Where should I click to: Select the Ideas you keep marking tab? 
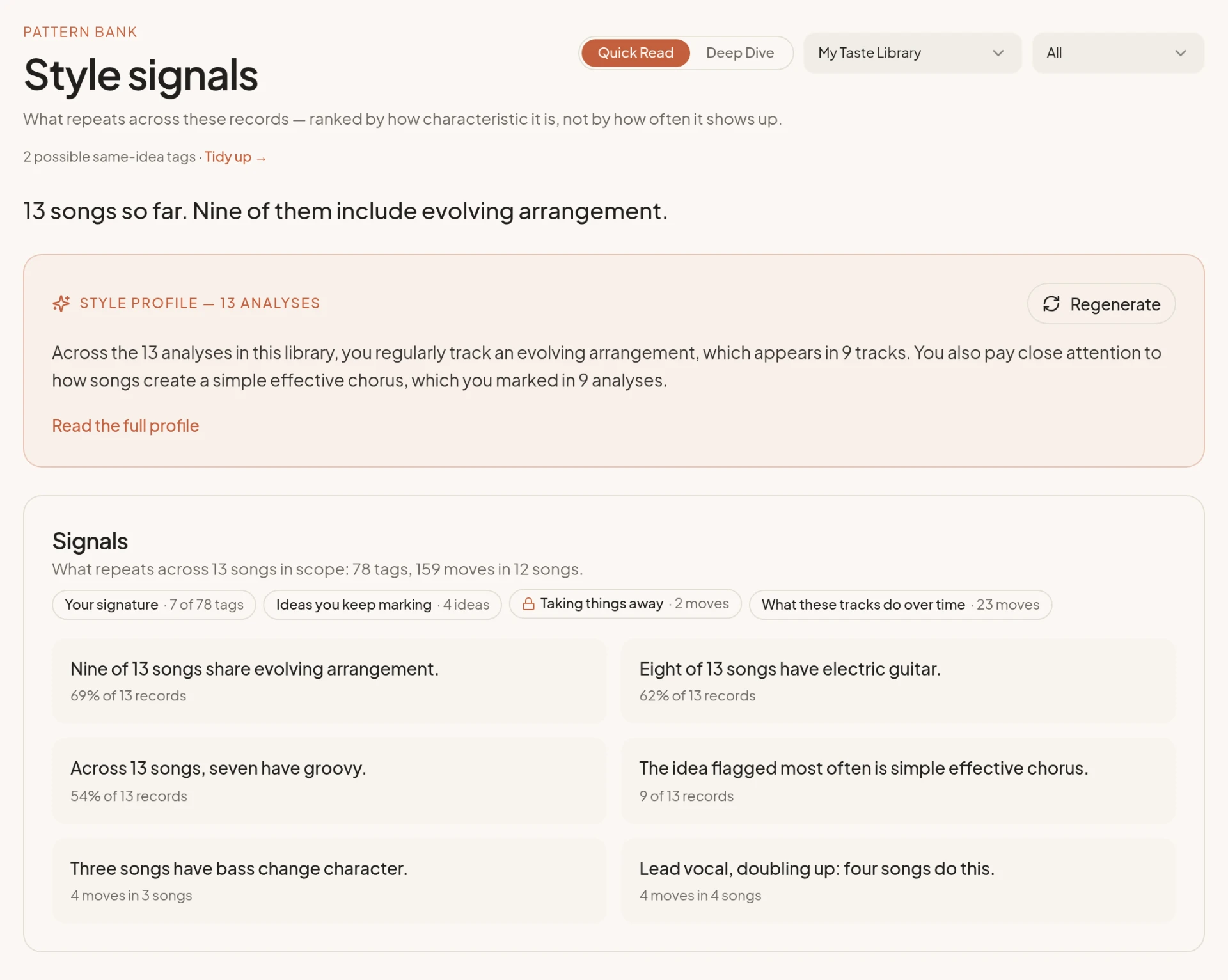[382, 605]
